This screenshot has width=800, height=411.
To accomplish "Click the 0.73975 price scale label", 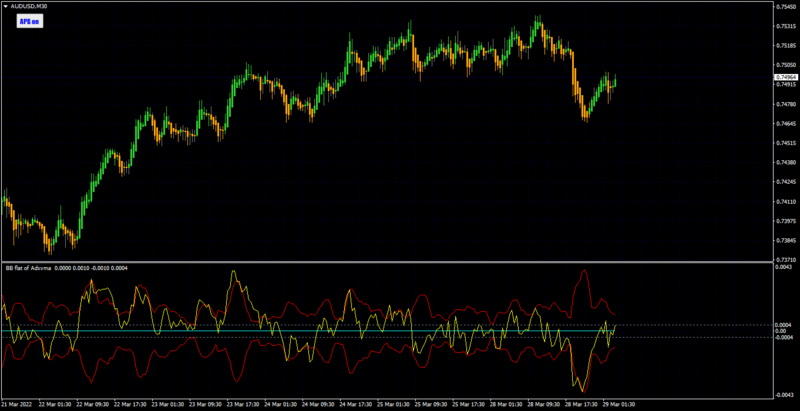I will [x=786, y=221].
